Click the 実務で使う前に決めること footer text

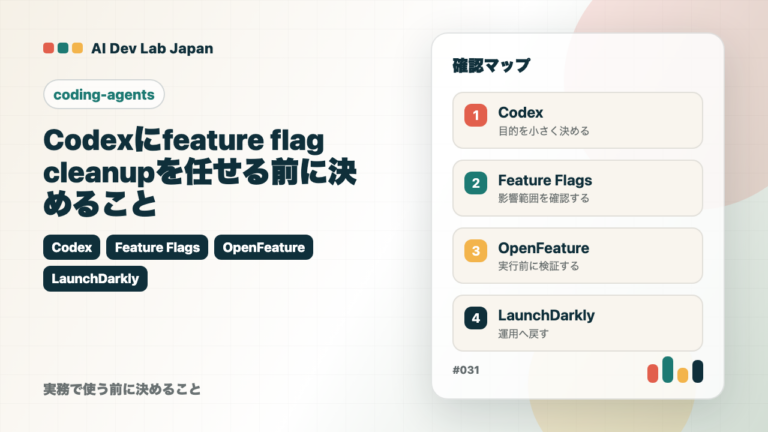(122, 389)
